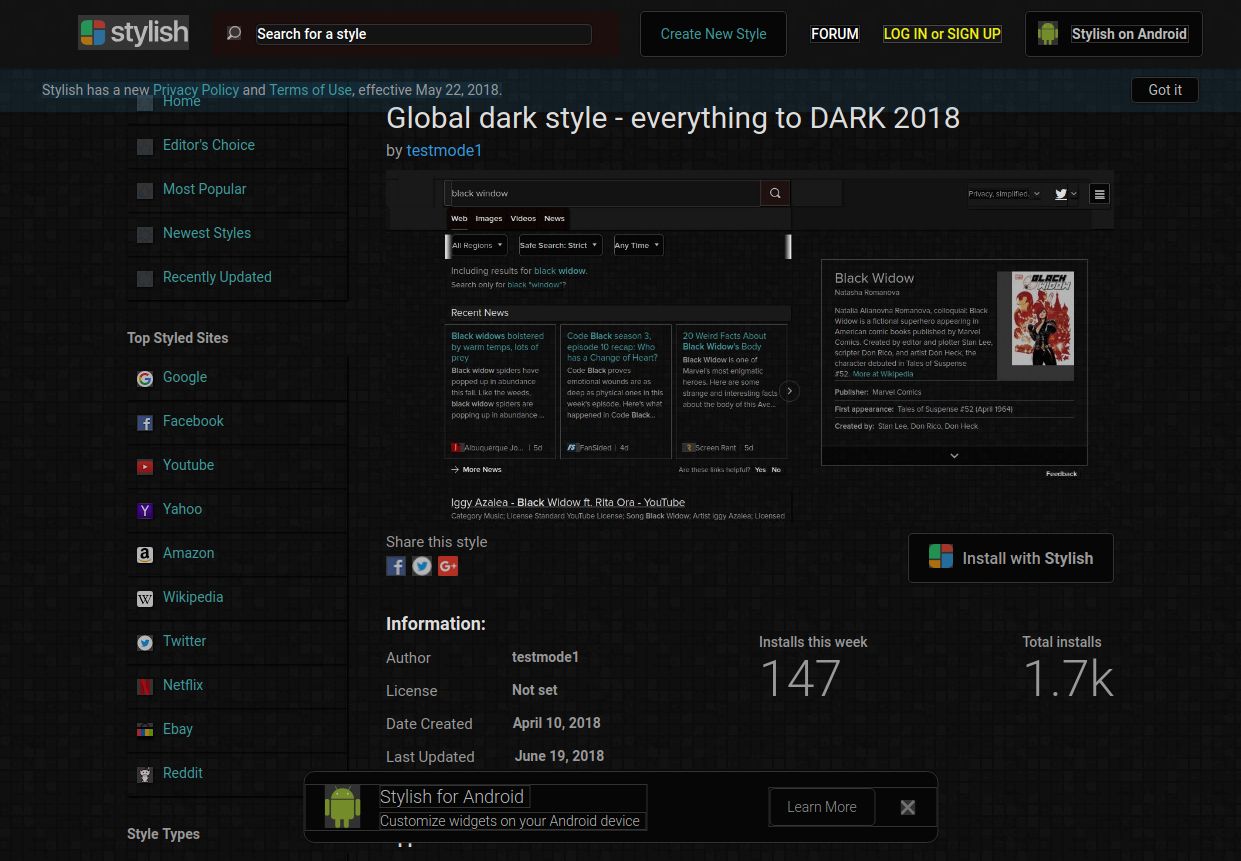Click the Netflix sidebar icon
The height and width of the screenshot is (861, 1241).
coord(145,686)
